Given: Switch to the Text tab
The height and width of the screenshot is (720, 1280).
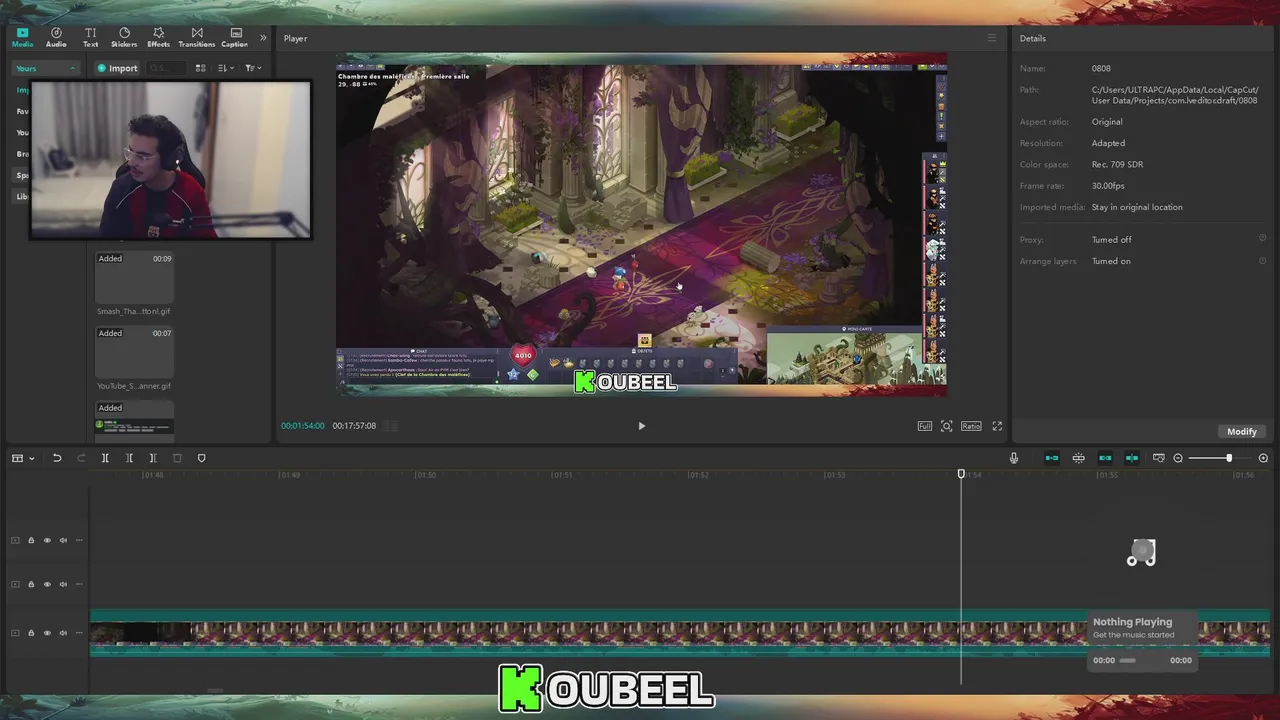Looking at the screenshot, I should (x=90, y=38).
